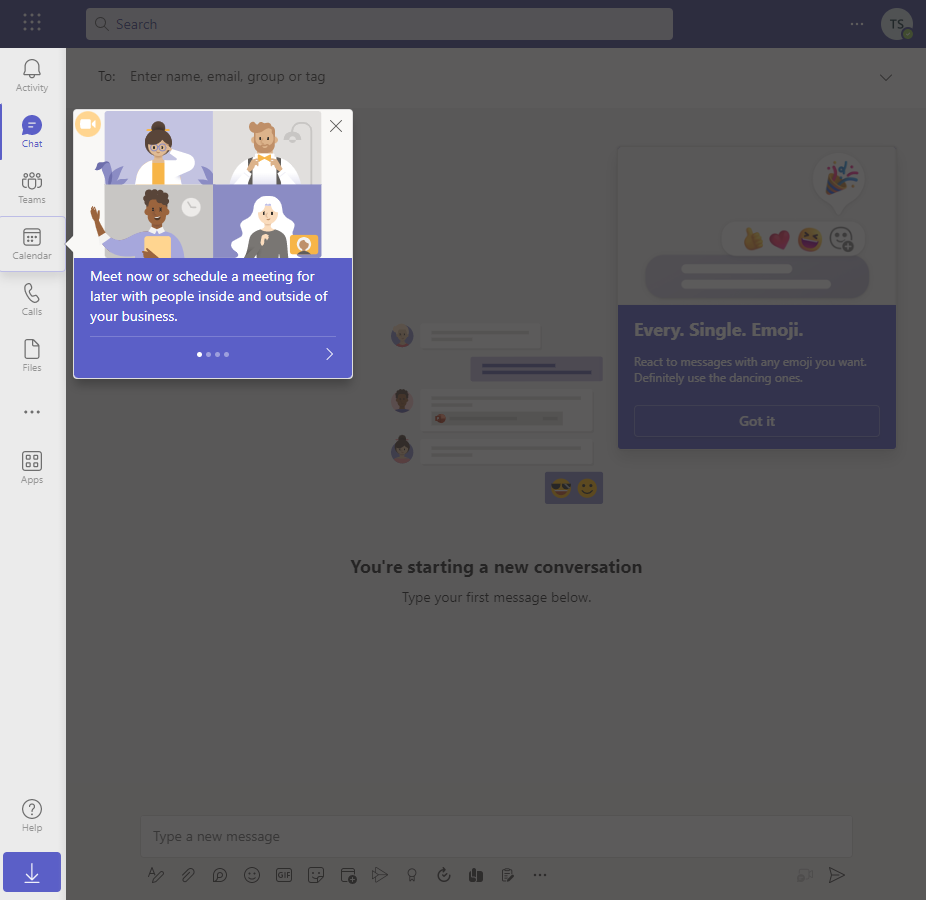Send the message with arrow icon

837,875
